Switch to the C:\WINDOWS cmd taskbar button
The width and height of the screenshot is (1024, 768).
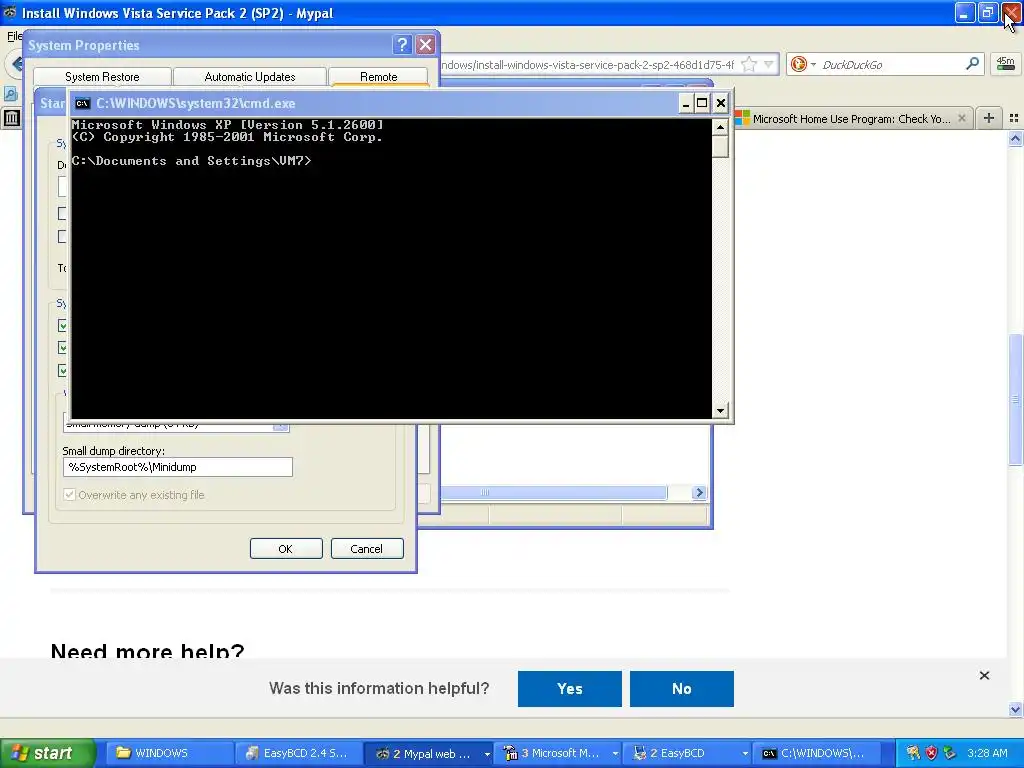coord(817,753)
